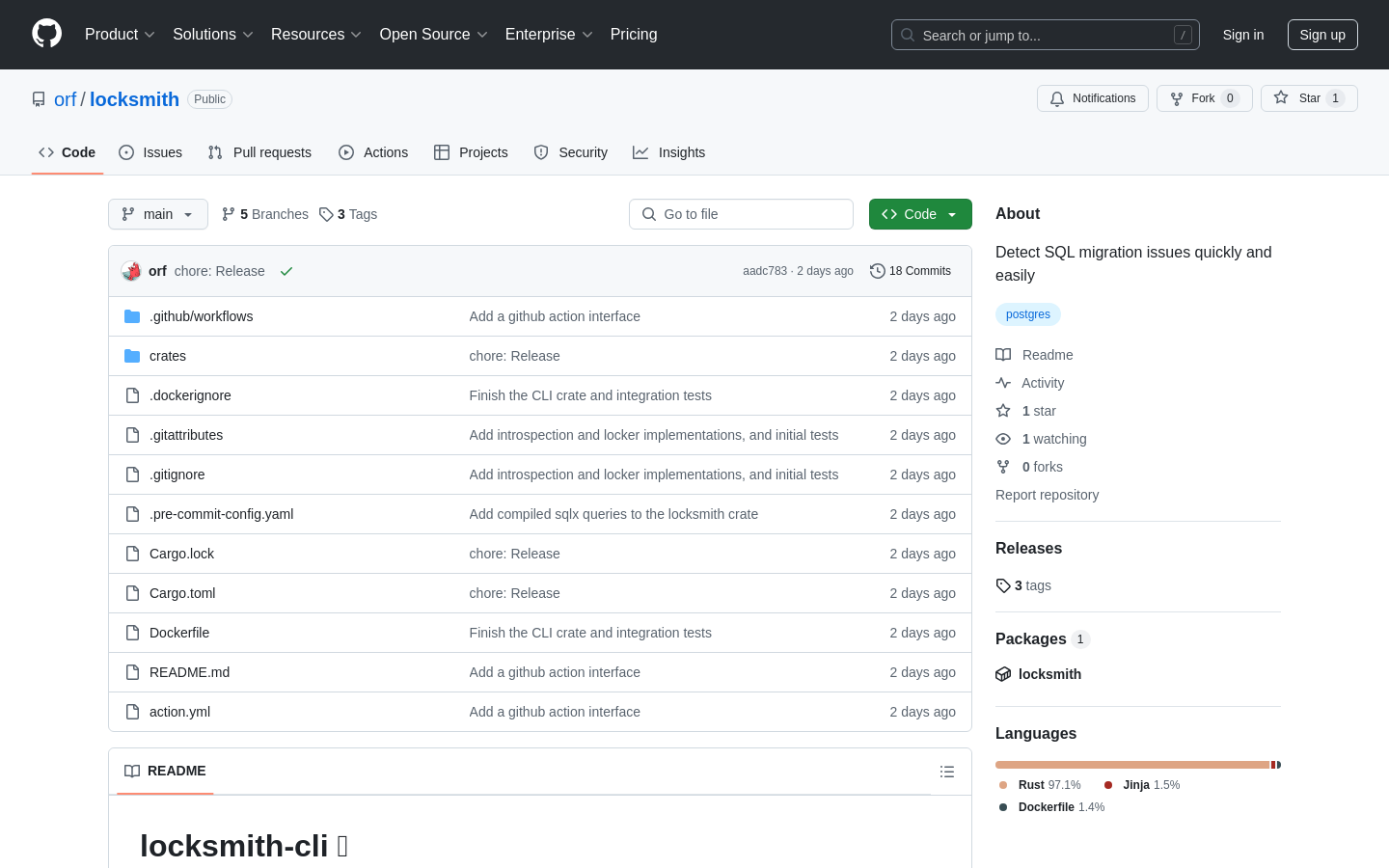Open the .pre-commit-config.yaml file
The height and width of the screenshot is (868, 1389).
(221, 514)
